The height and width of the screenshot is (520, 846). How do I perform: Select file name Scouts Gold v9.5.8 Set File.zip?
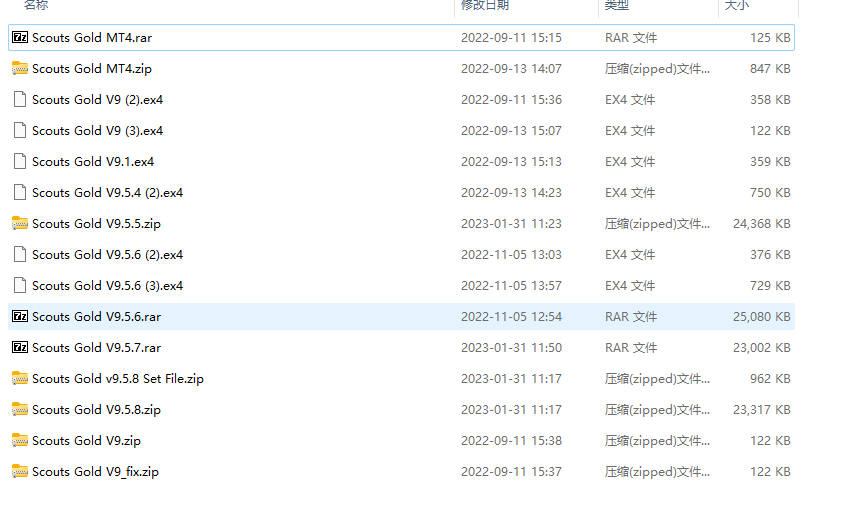pos(118,379)
